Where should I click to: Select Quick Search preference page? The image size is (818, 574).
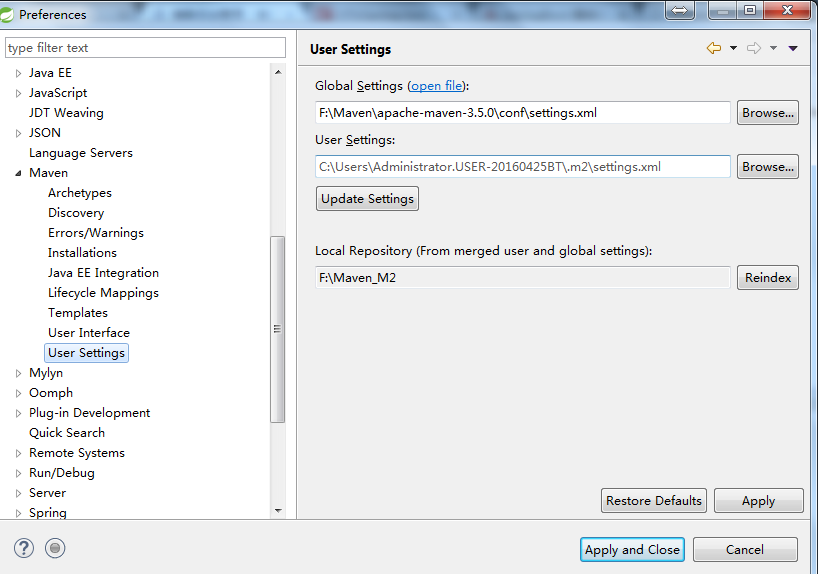(x=67, y=433)
